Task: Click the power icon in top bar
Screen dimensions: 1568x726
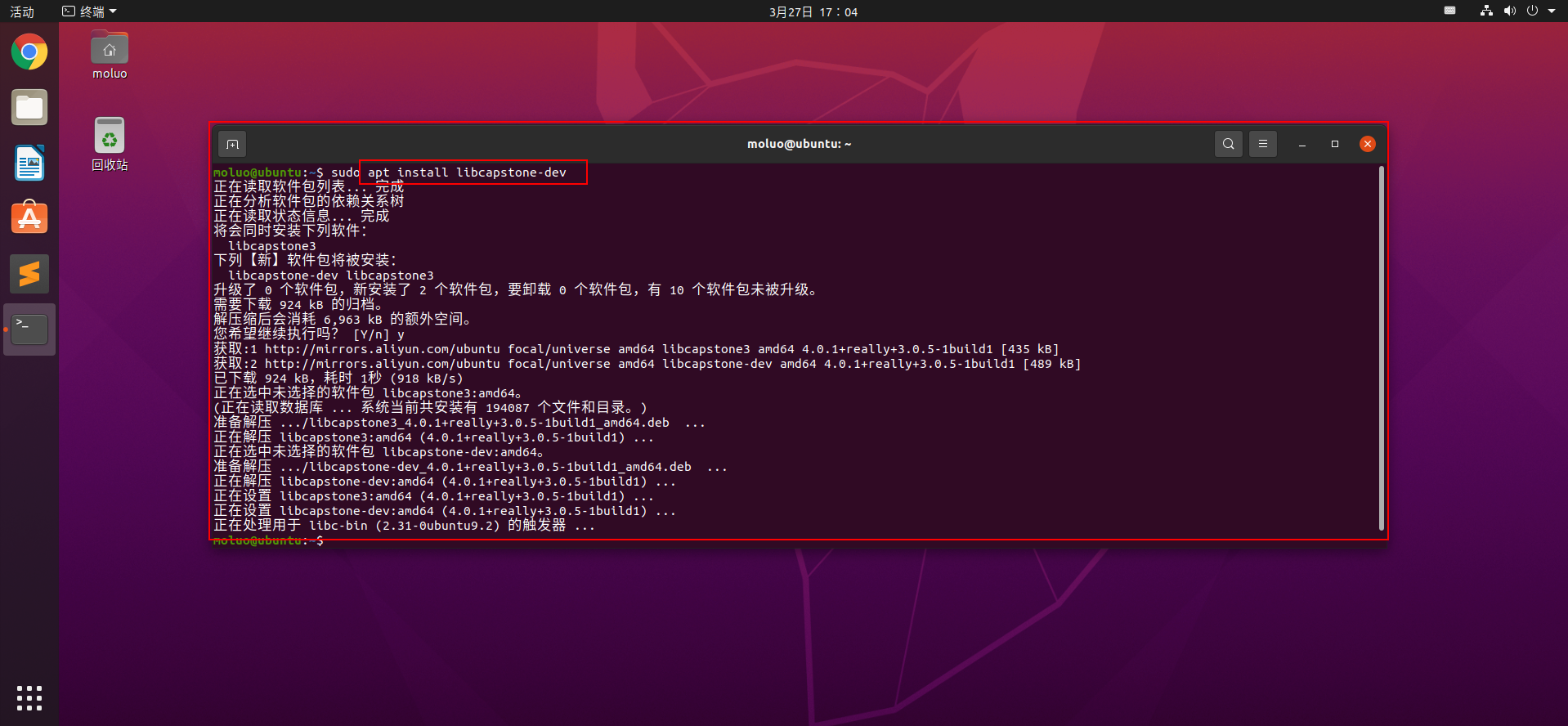Action: [x=1532, y=11]
